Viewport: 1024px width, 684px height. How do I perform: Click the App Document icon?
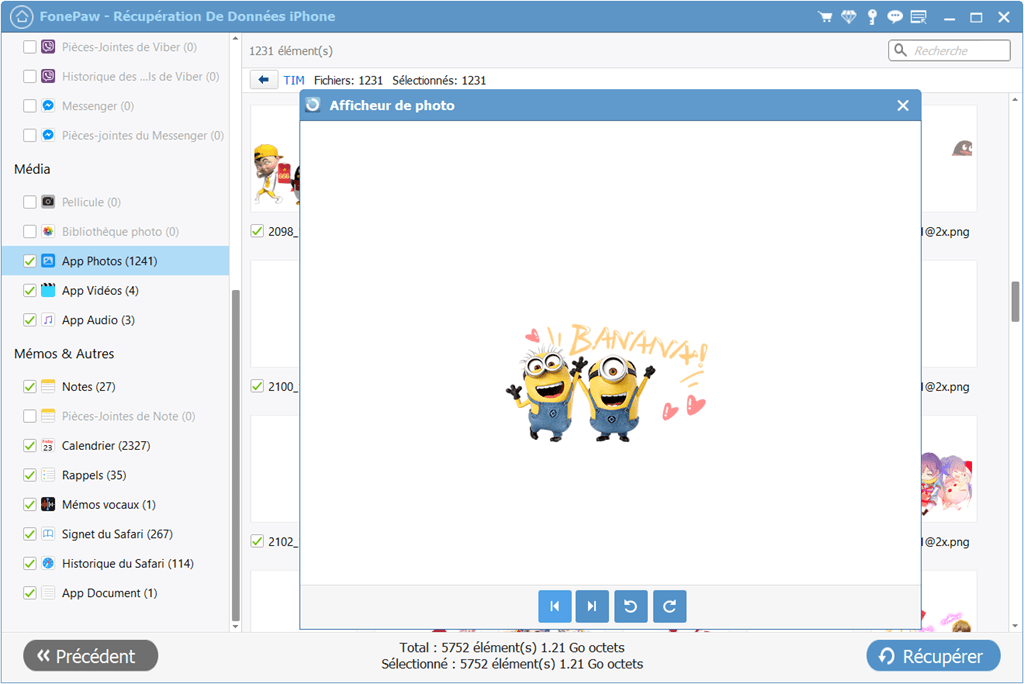tap(48, 593)
